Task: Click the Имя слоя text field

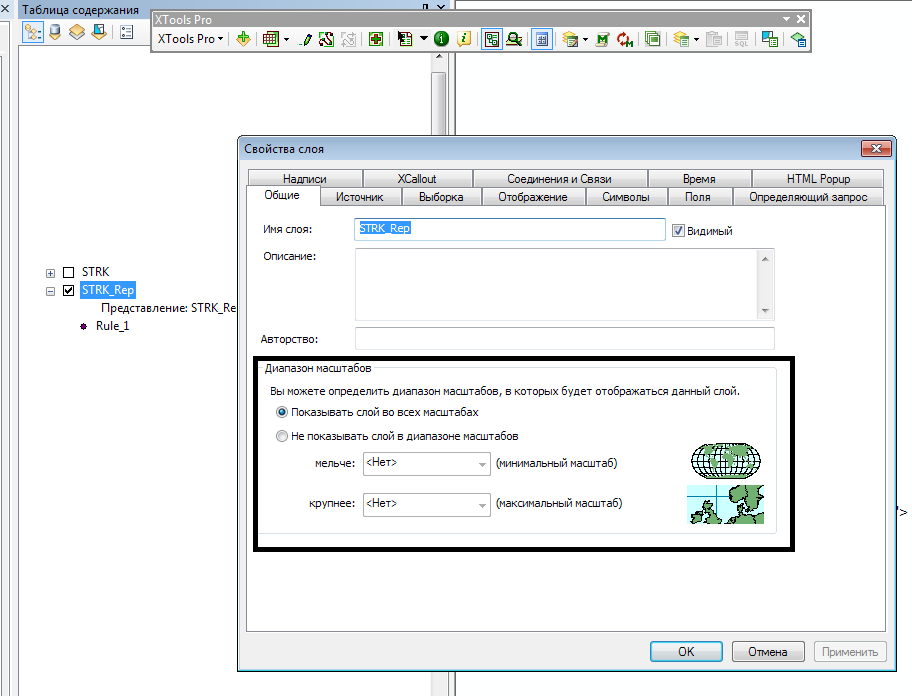Action: (x=510, y=229)
